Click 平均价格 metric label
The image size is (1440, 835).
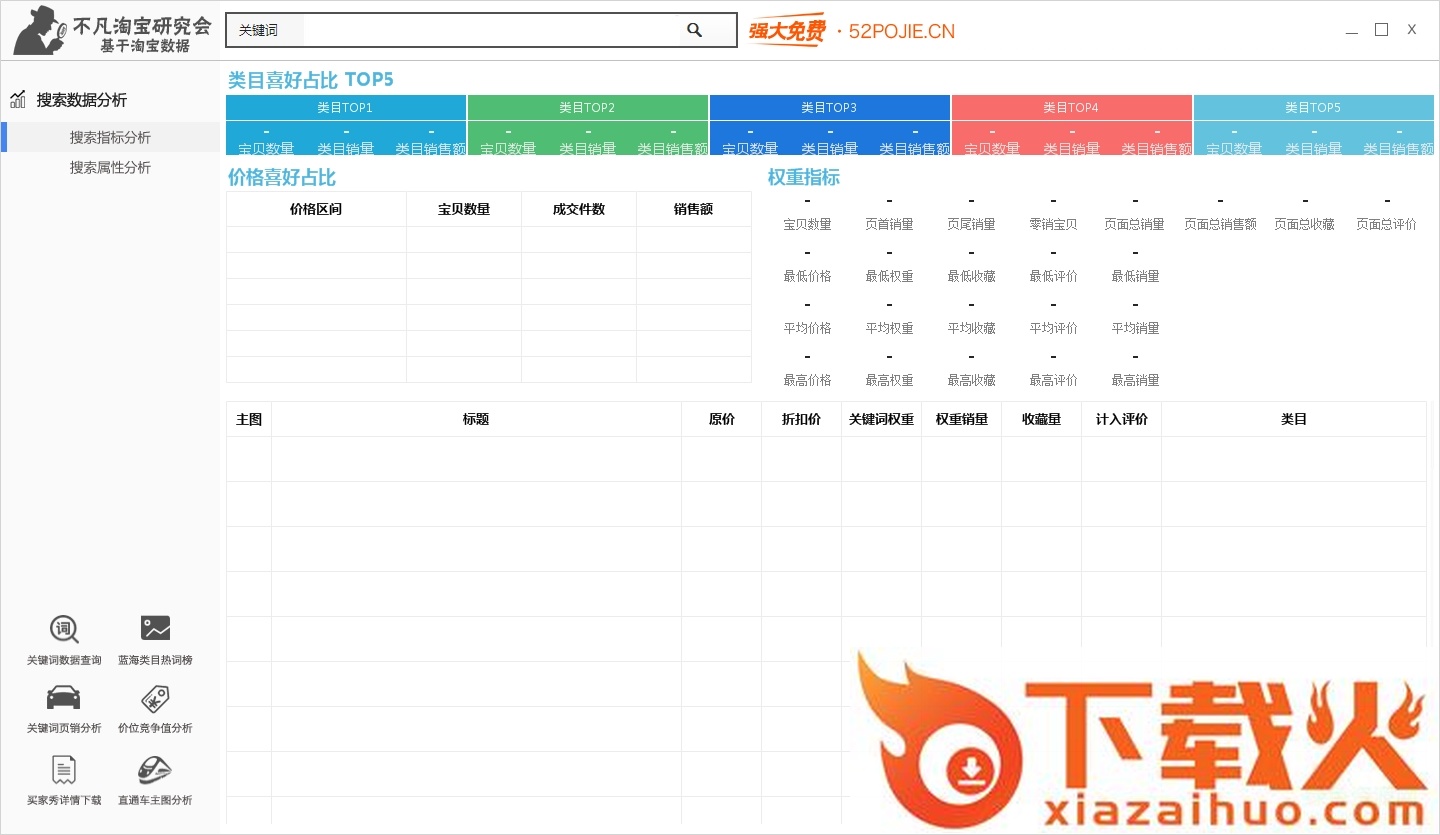pyautogui.click(x=807, y=328)
